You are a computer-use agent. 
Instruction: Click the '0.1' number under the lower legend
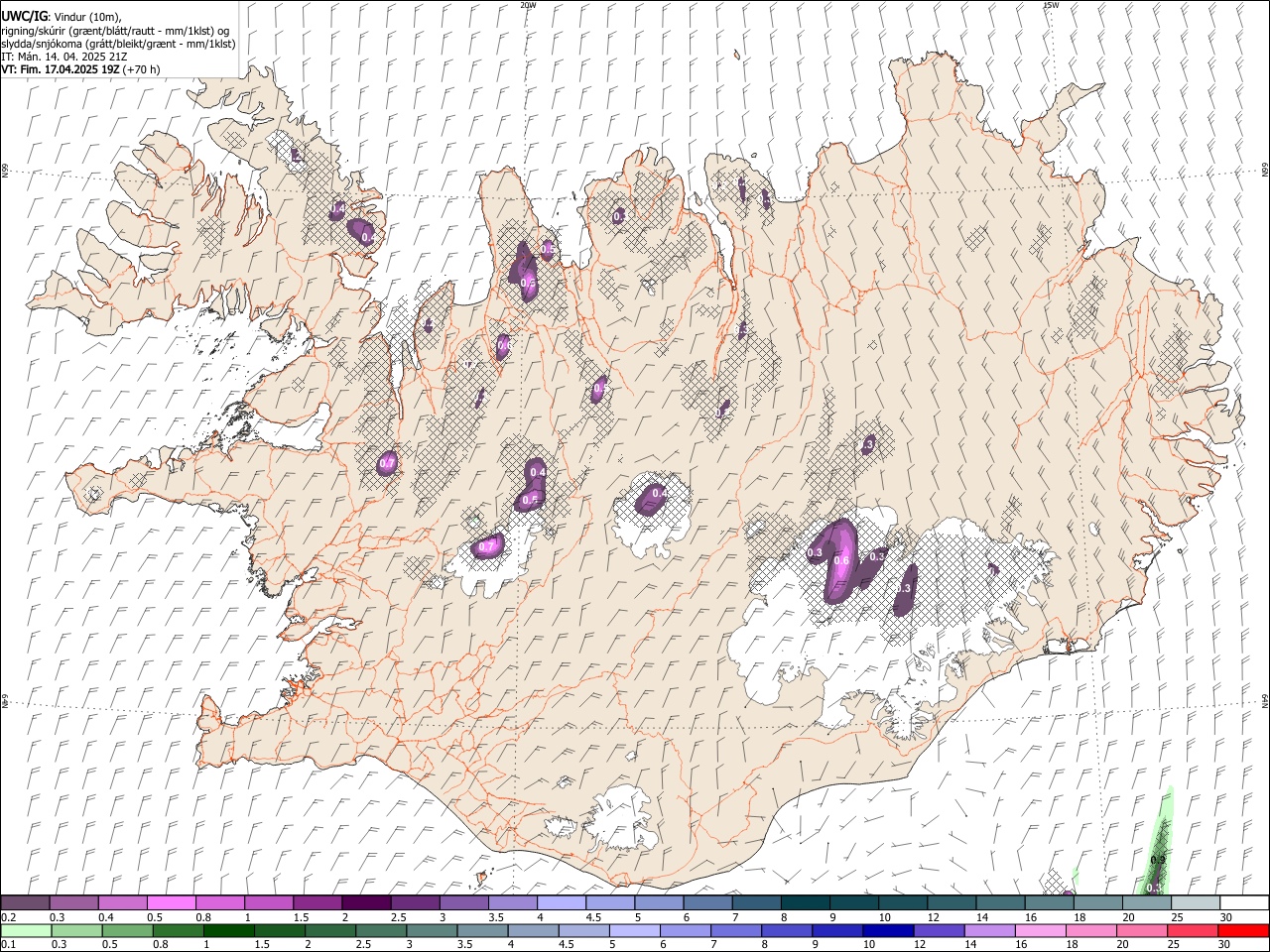pos(8,946)
